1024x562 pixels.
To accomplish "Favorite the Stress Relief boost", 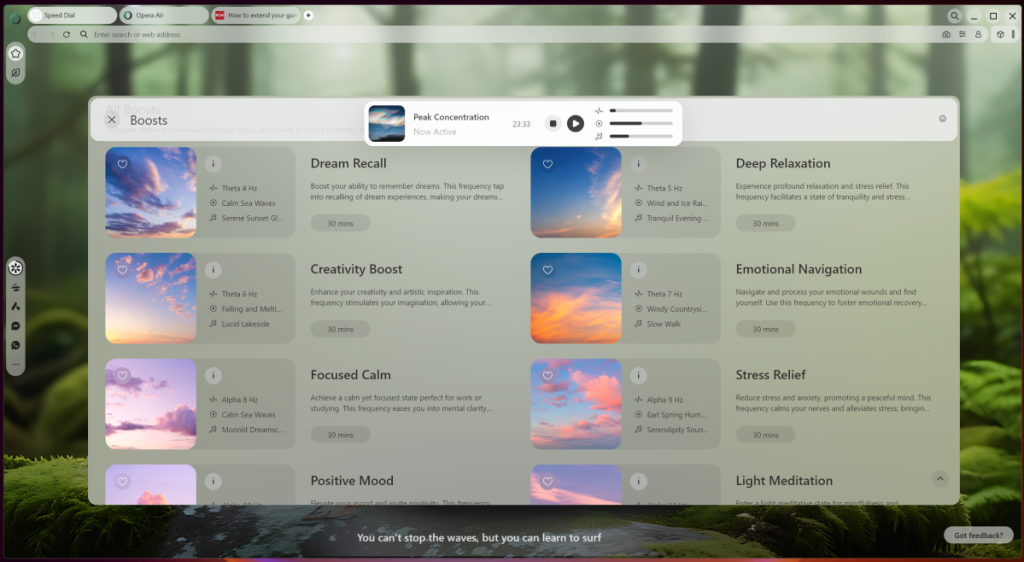I will 547,375.
